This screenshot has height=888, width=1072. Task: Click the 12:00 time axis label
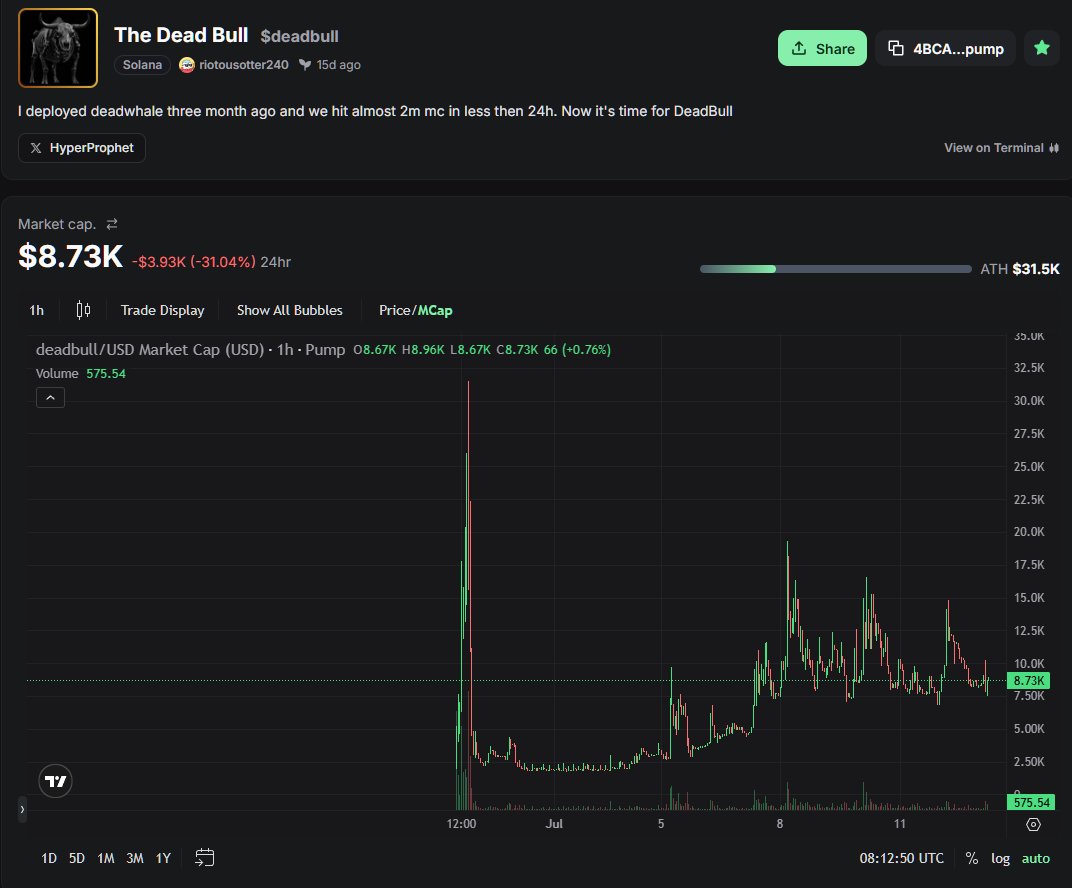[x=461, y=824]
